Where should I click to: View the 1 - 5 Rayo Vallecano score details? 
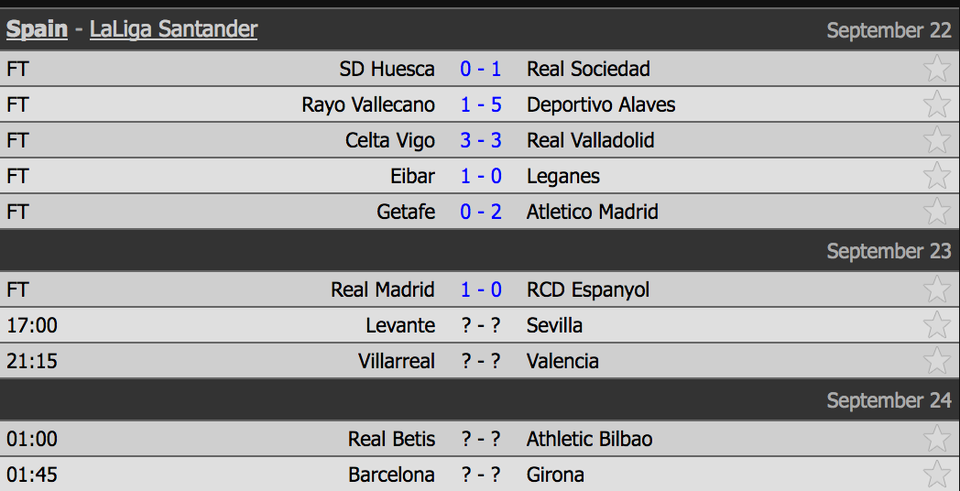481,105
